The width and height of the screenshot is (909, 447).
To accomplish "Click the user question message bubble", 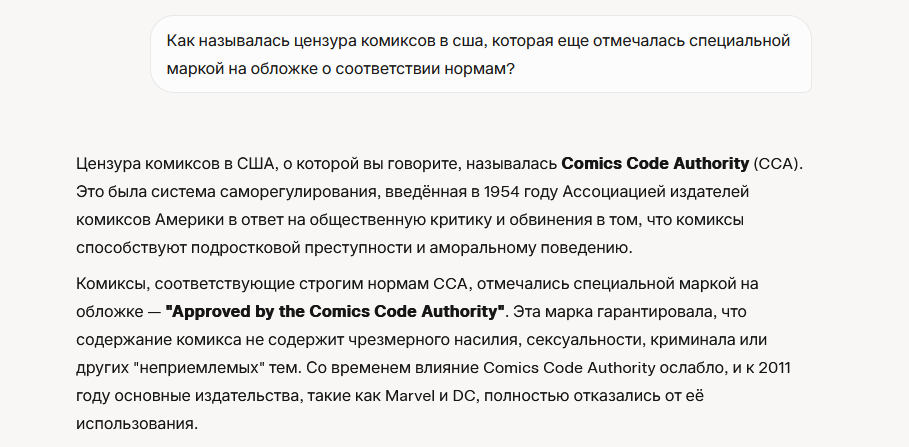I will click(481, 54).
